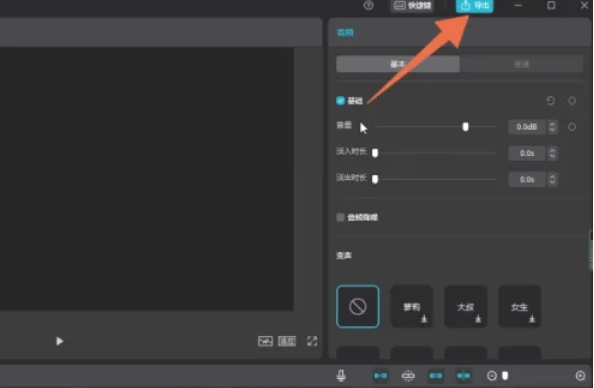Image resolution: width=594 pixels, height=388 pixels.
Task: Increase 淡出时长 with its stepper up arrow
Action: [552, 176]
